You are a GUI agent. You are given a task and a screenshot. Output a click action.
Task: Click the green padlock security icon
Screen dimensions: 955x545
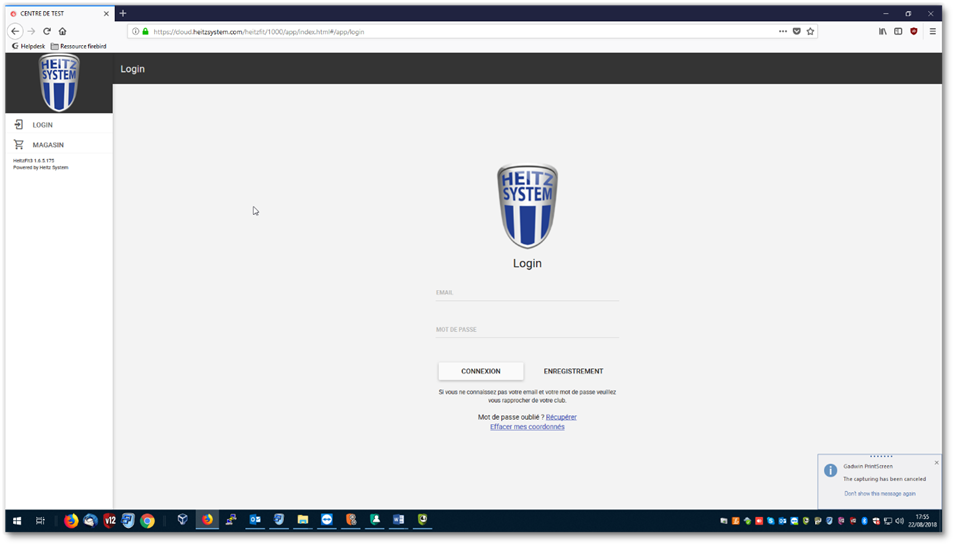pos(146,32)
